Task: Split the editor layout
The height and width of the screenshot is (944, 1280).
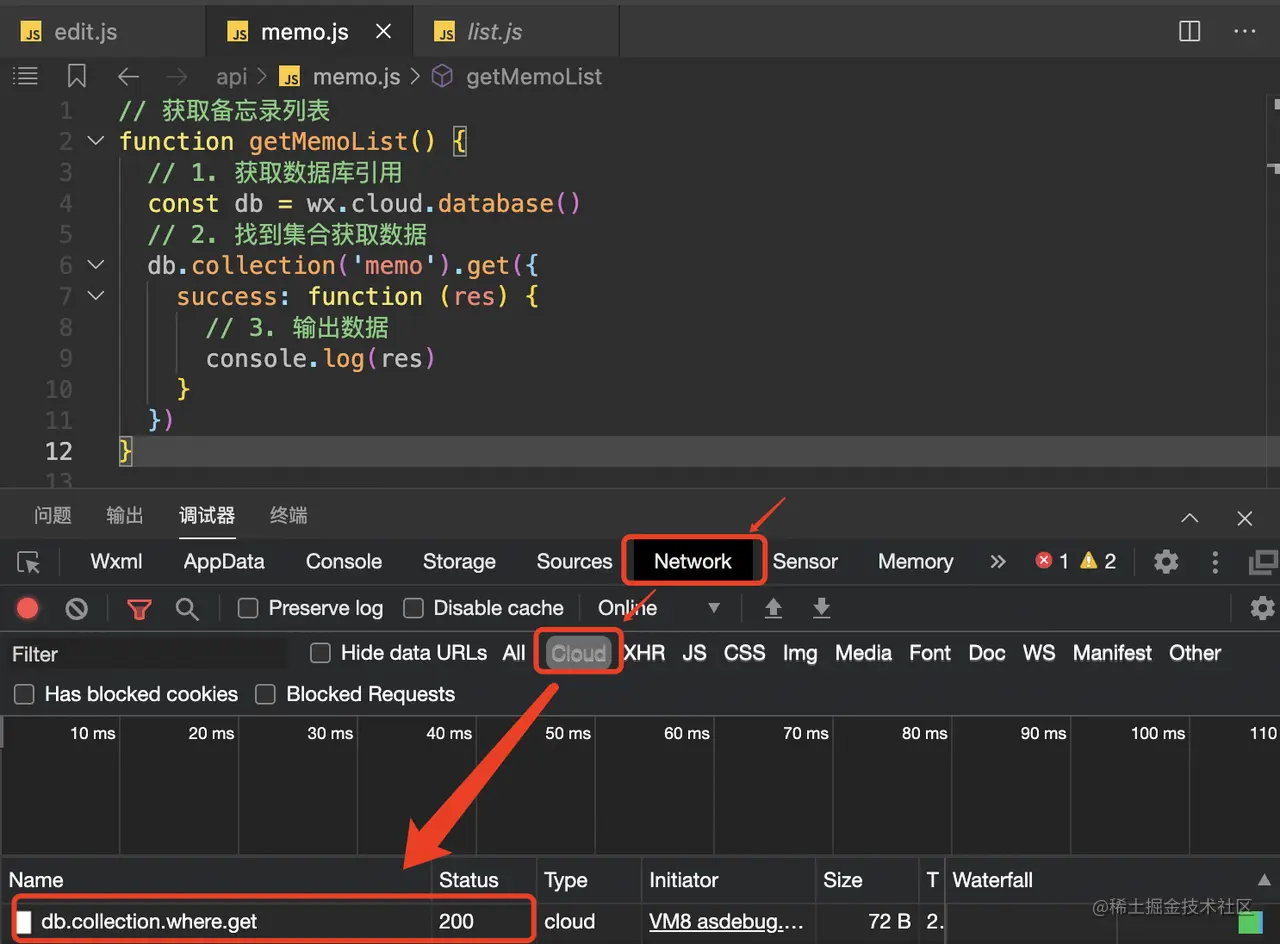Action: pos(1189,31)
